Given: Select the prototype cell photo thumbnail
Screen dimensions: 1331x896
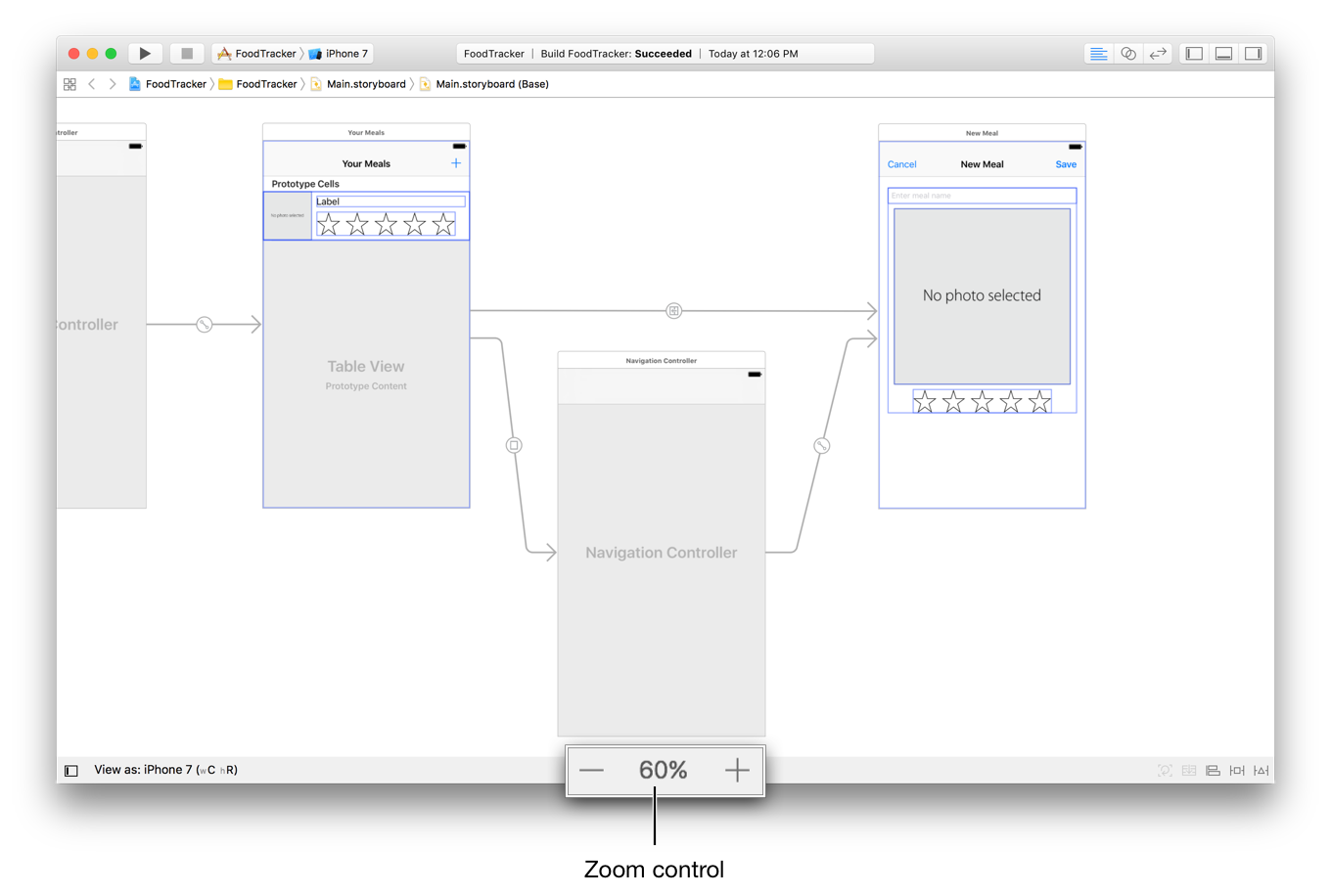Looking at the screenshot, I should [x=288, y=215].
